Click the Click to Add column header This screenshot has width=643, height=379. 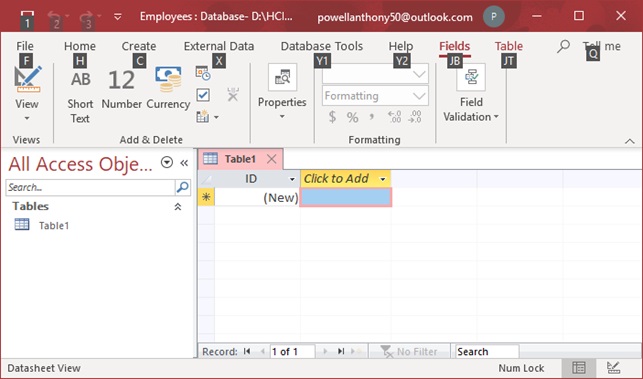(x=345, y=179)
